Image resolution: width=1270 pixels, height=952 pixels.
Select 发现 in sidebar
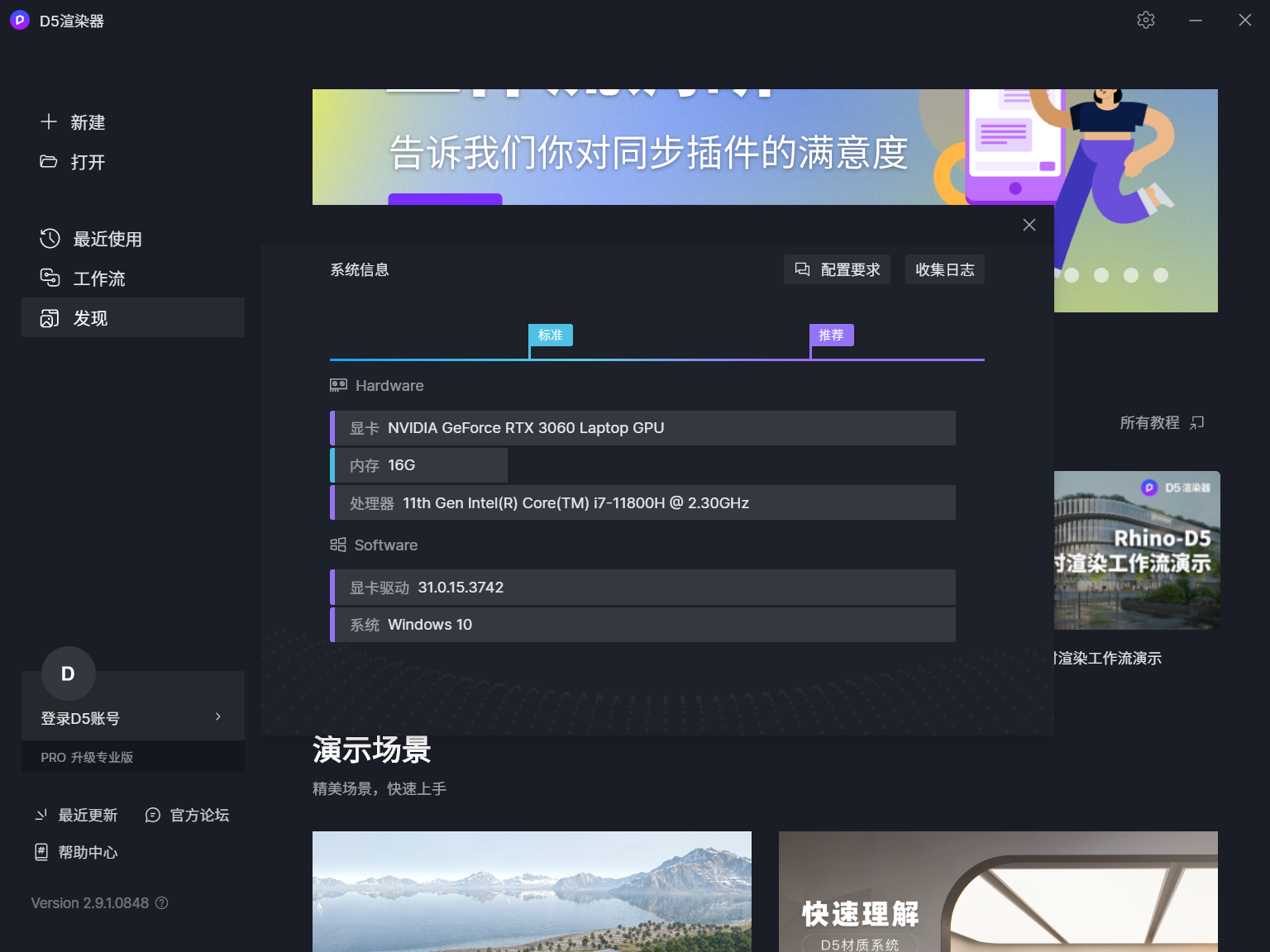132,317
